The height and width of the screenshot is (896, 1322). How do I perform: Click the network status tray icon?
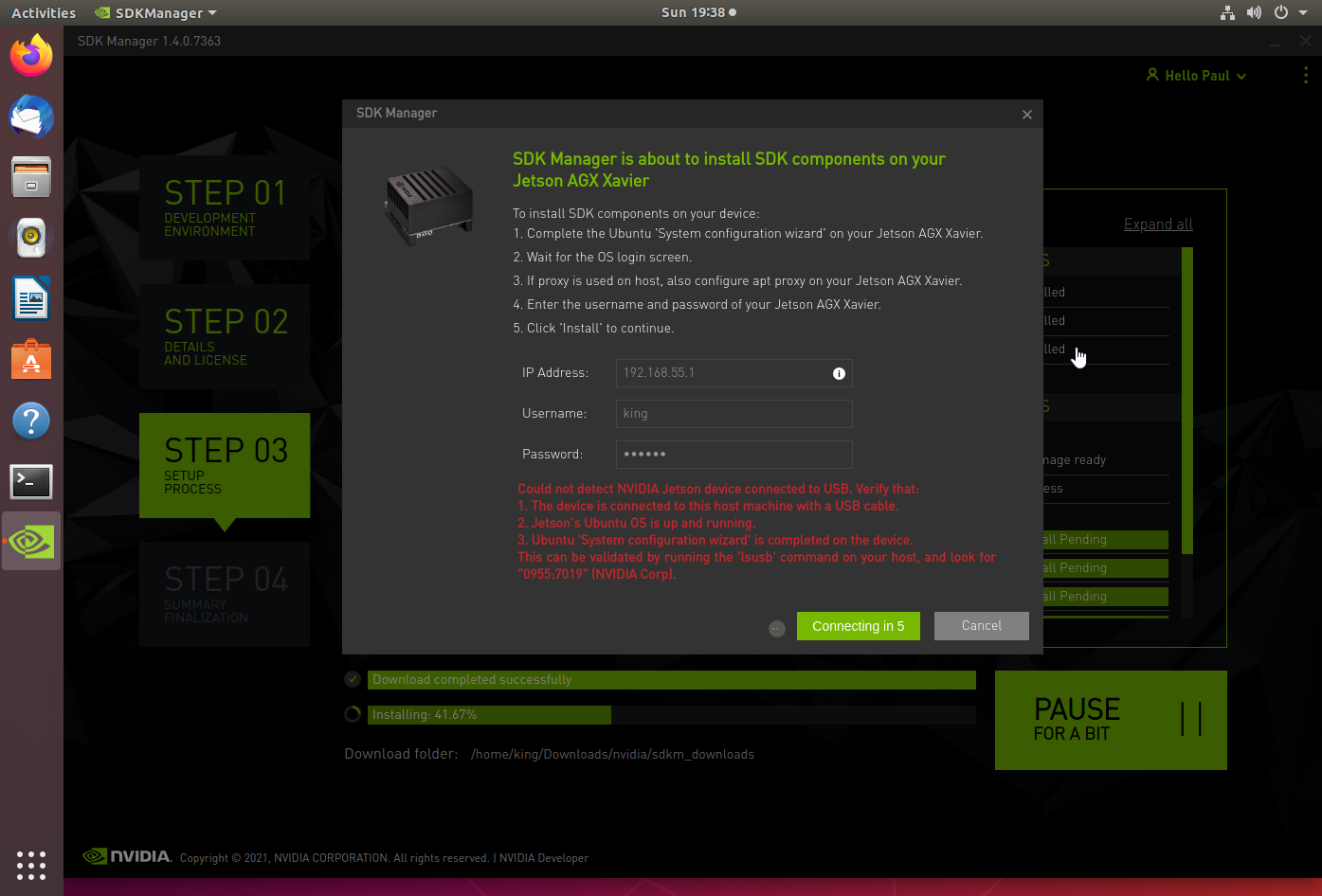point(1227,12)
